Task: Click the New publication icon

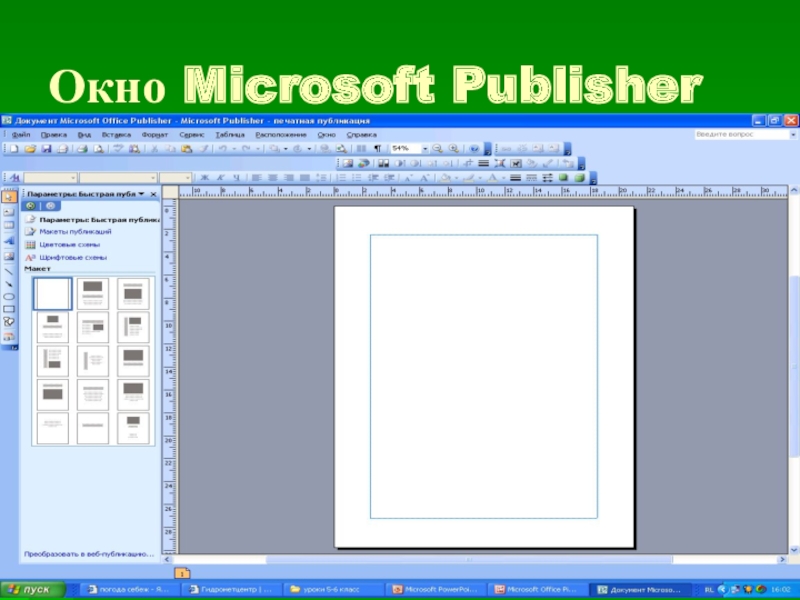Action: point(14,149)
